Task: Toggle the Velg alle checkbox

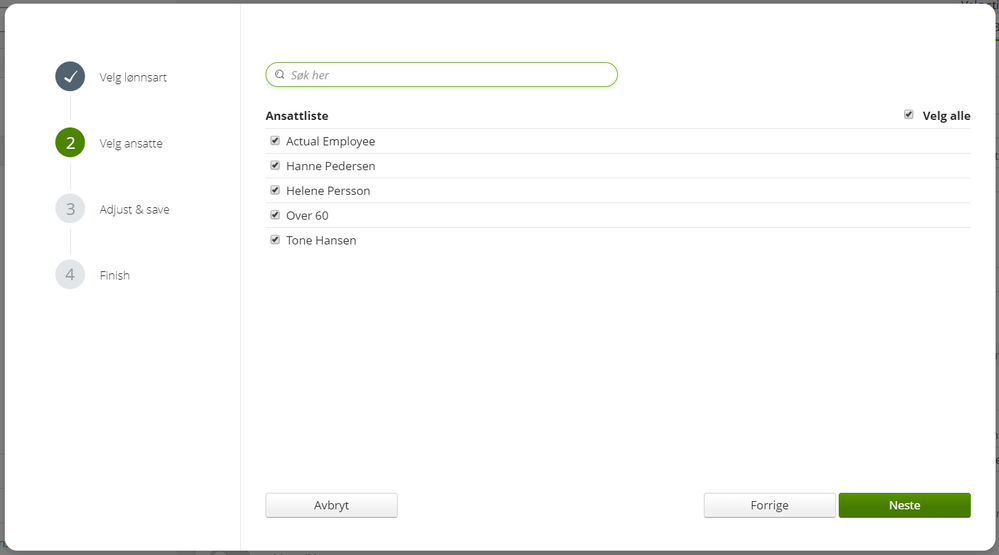Action: 909,115
